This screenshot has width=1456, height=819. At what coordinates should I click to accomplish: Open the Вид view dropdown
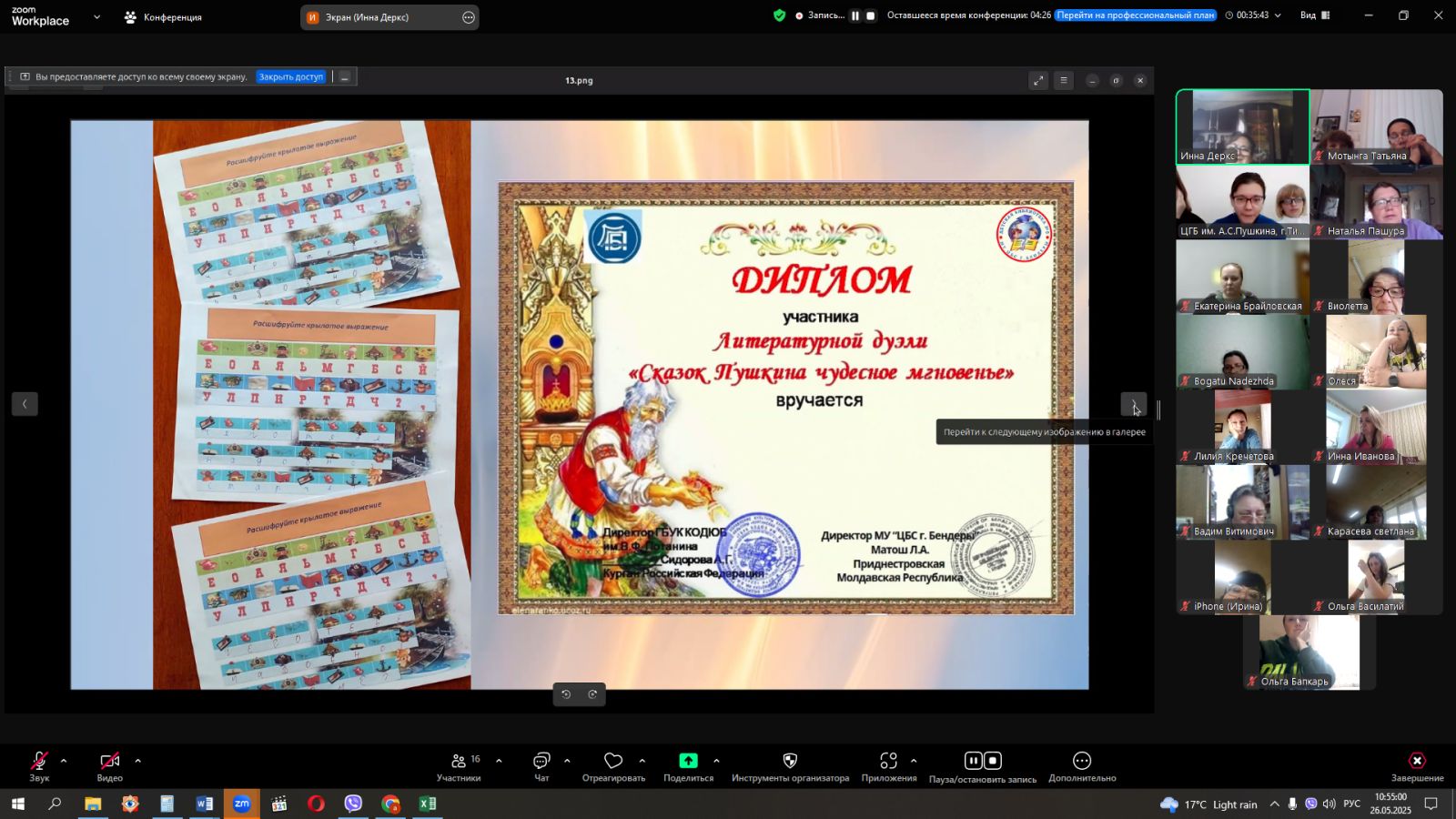coord(1314,15)
